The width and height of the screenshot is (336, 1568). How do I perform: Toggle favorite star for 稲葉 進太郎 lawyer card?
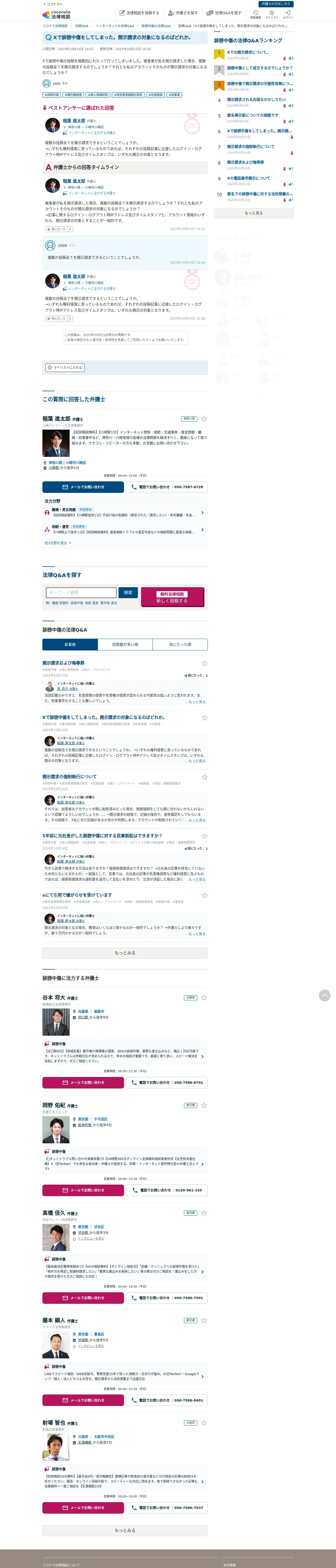[x=204, y=419]
